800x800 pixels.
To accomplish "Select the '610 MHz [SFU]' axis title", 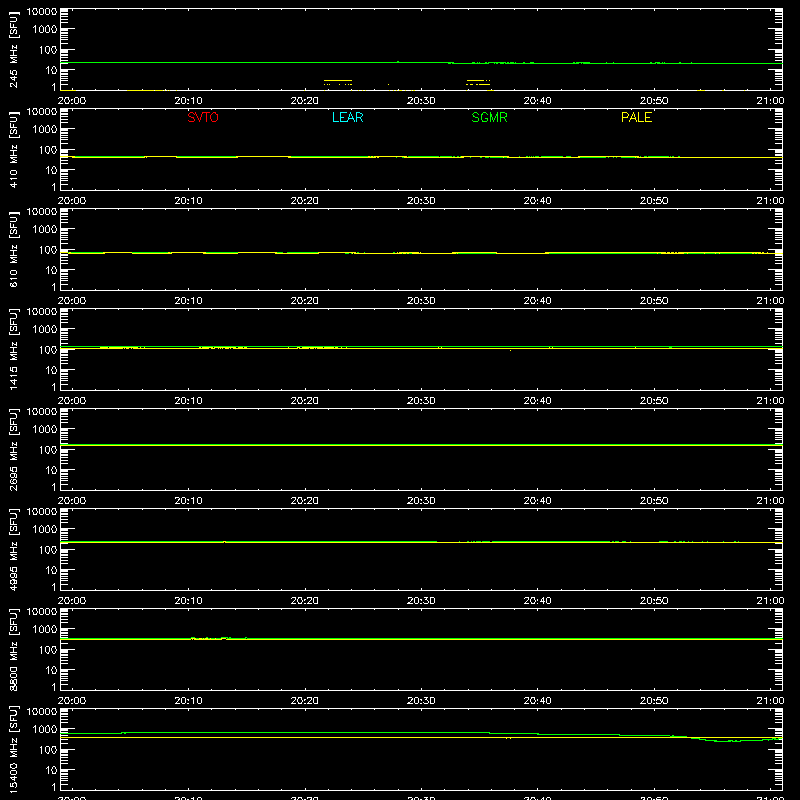I will 13,249.
